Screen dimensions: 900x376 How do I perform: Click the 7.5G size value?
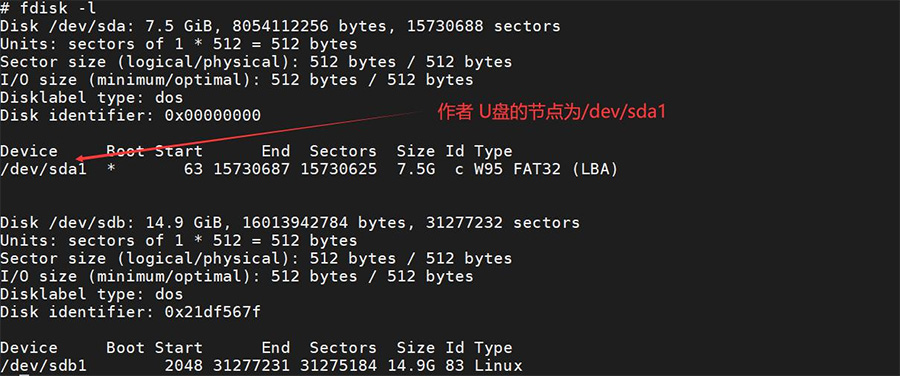[x=416, y=169]
